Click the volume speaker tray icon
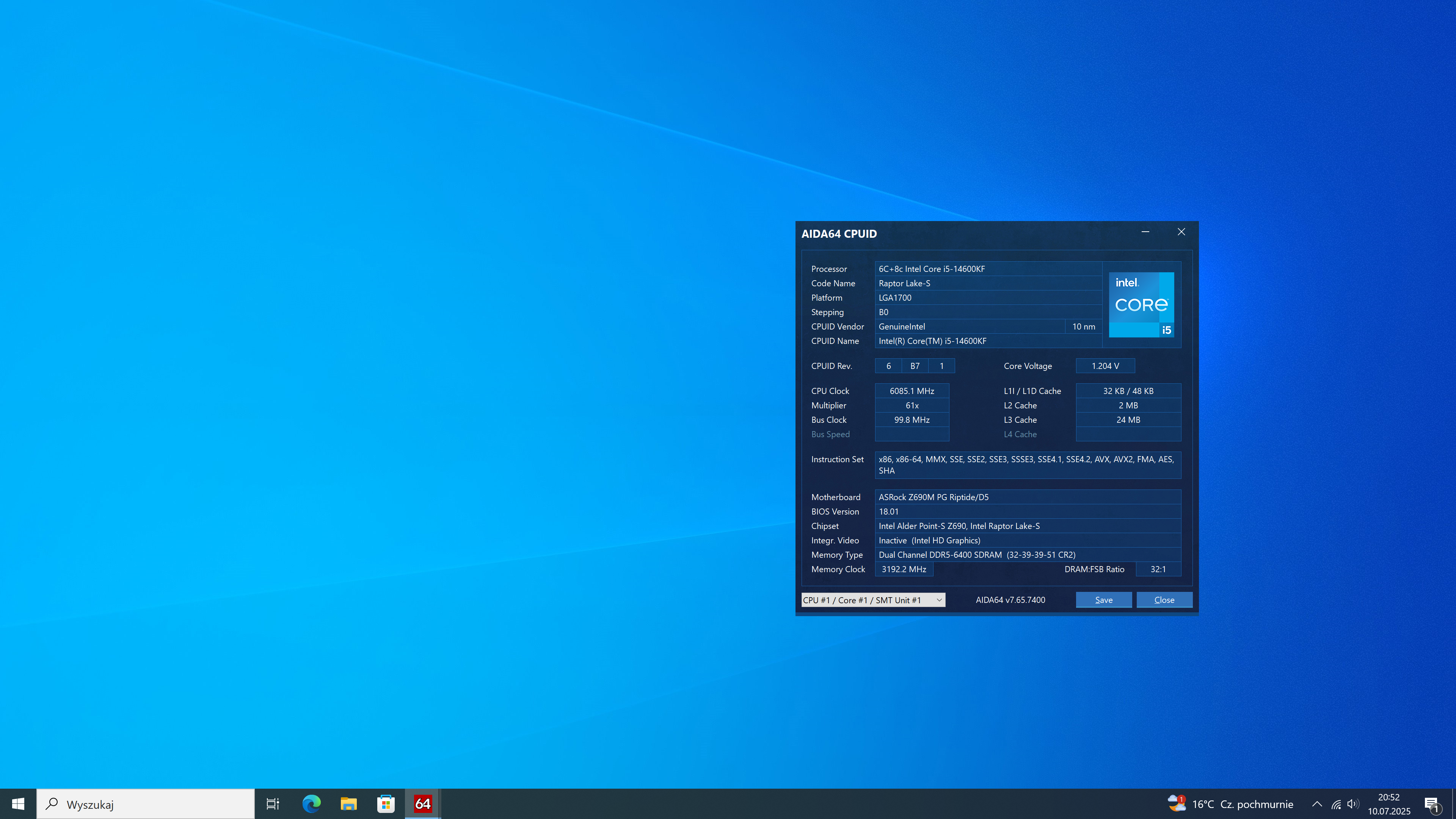Image resolution: width=1456 pixels, height=819 pixels. [1352, 804]
